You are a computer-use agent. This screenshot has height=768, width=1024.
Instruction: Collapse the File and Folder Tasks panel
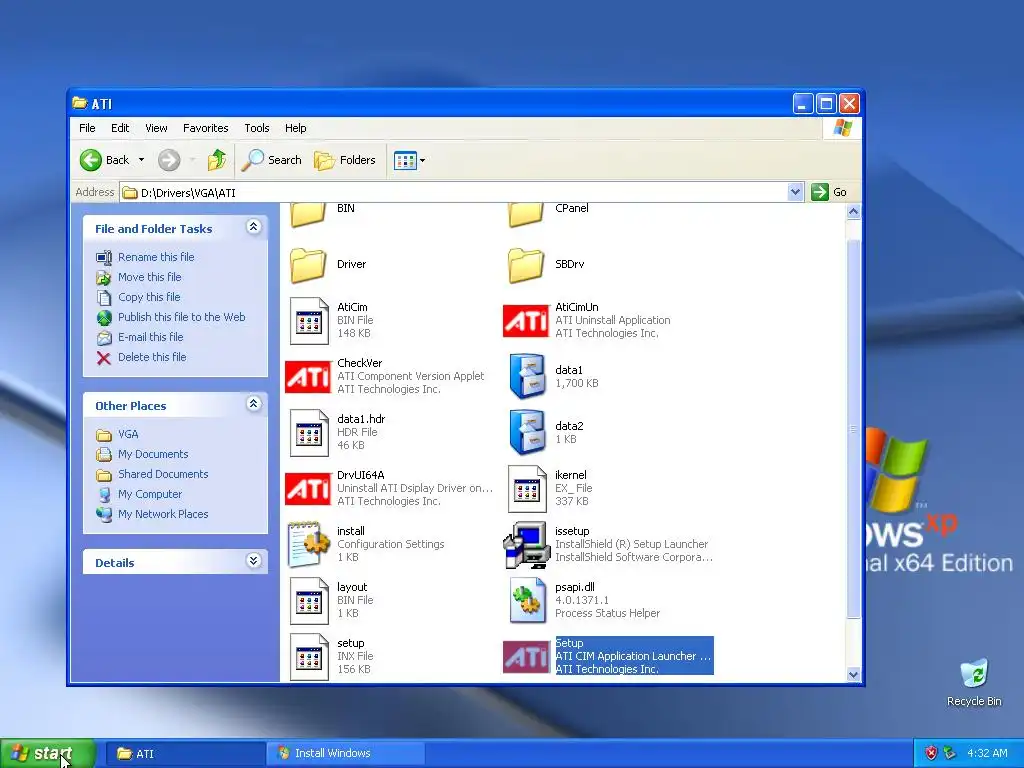tap(253, 227)
